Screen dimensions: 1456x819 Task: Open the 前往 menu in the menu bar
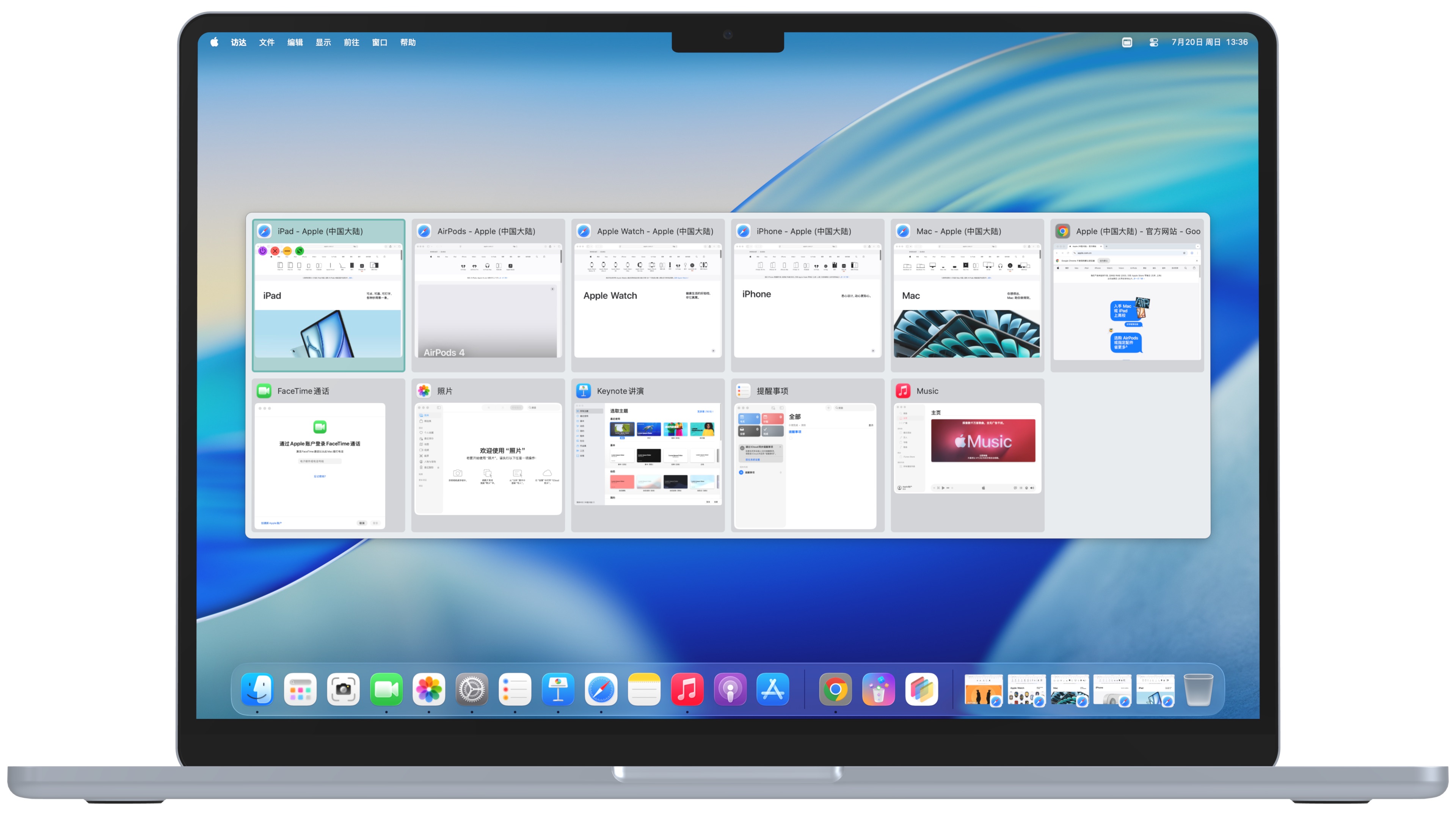click(x=351, y=42)
